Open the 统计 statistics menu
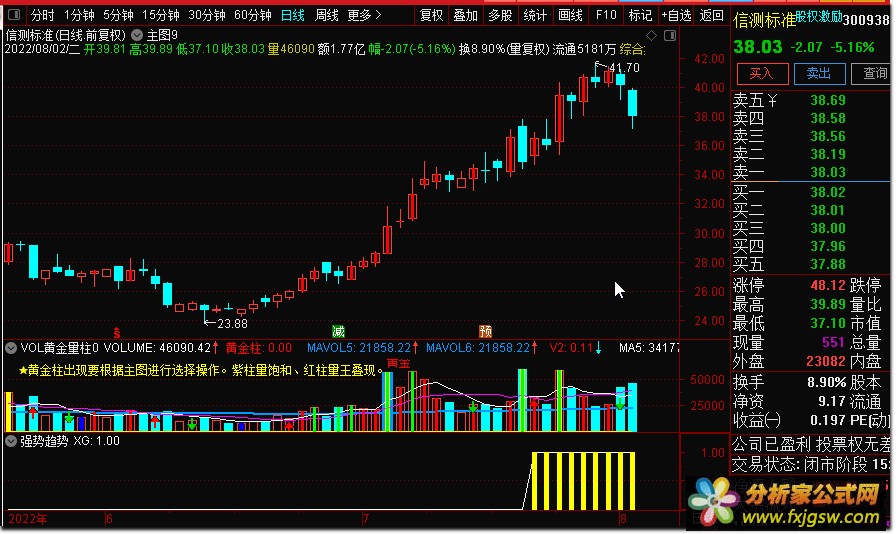 (535, 15)
